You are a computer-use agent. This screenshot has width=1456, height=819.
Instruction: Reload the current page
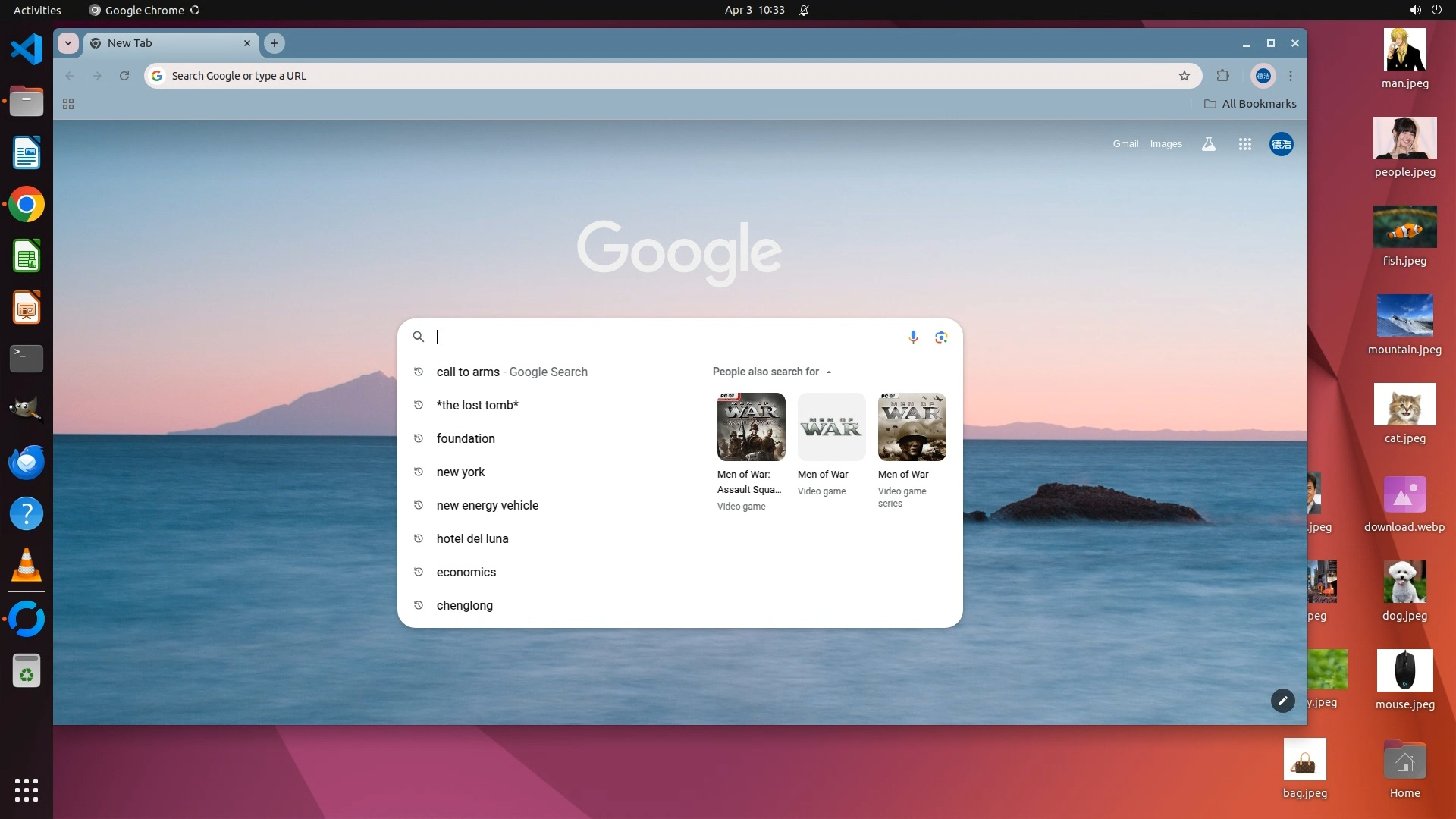point(124,76)
